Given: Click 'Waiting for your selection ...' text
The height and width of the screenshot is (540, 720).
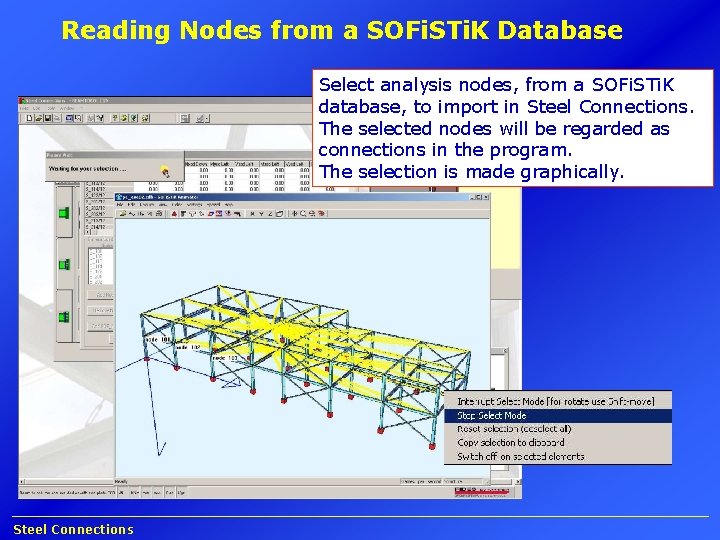Looking at the screenshot, I should point(87,169).
